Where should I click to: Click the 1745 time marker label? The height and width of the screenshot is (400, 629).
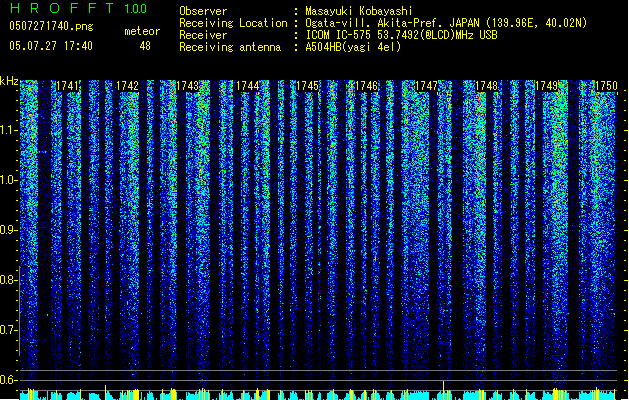pyautogui.click(x=307, y=86)
